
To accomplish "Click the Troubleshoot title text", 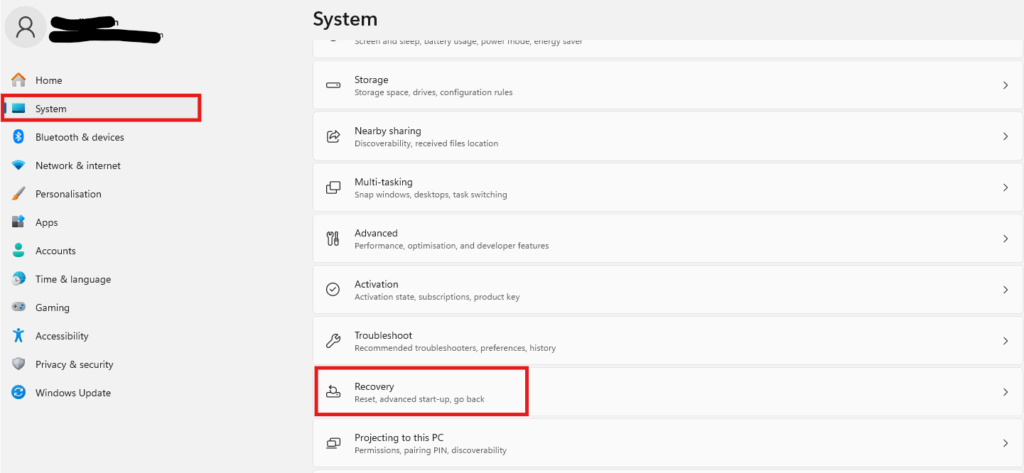I will point(383,335).
